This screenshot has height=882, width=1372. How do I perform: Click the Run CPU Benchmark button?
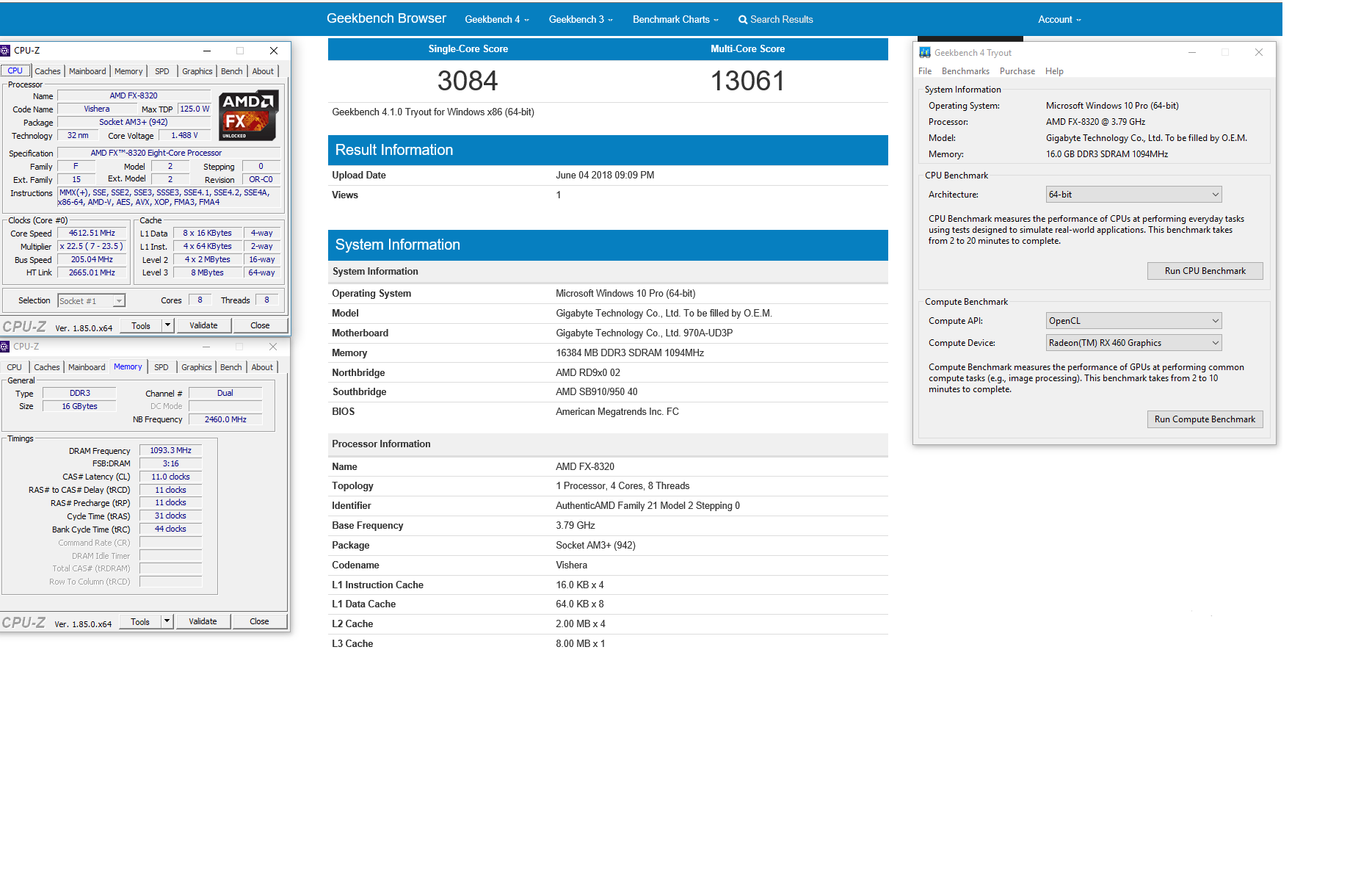(x=1205, y=271)
